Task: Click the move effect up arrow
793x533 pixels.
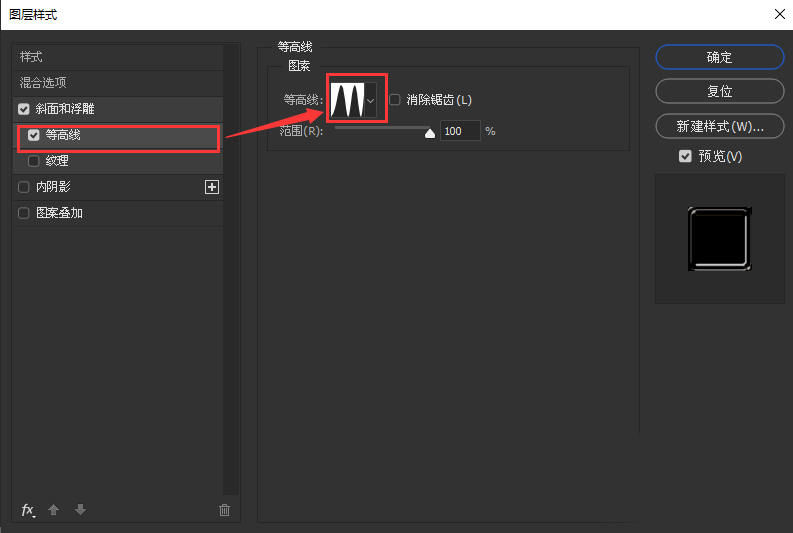Action: point(54,510)
